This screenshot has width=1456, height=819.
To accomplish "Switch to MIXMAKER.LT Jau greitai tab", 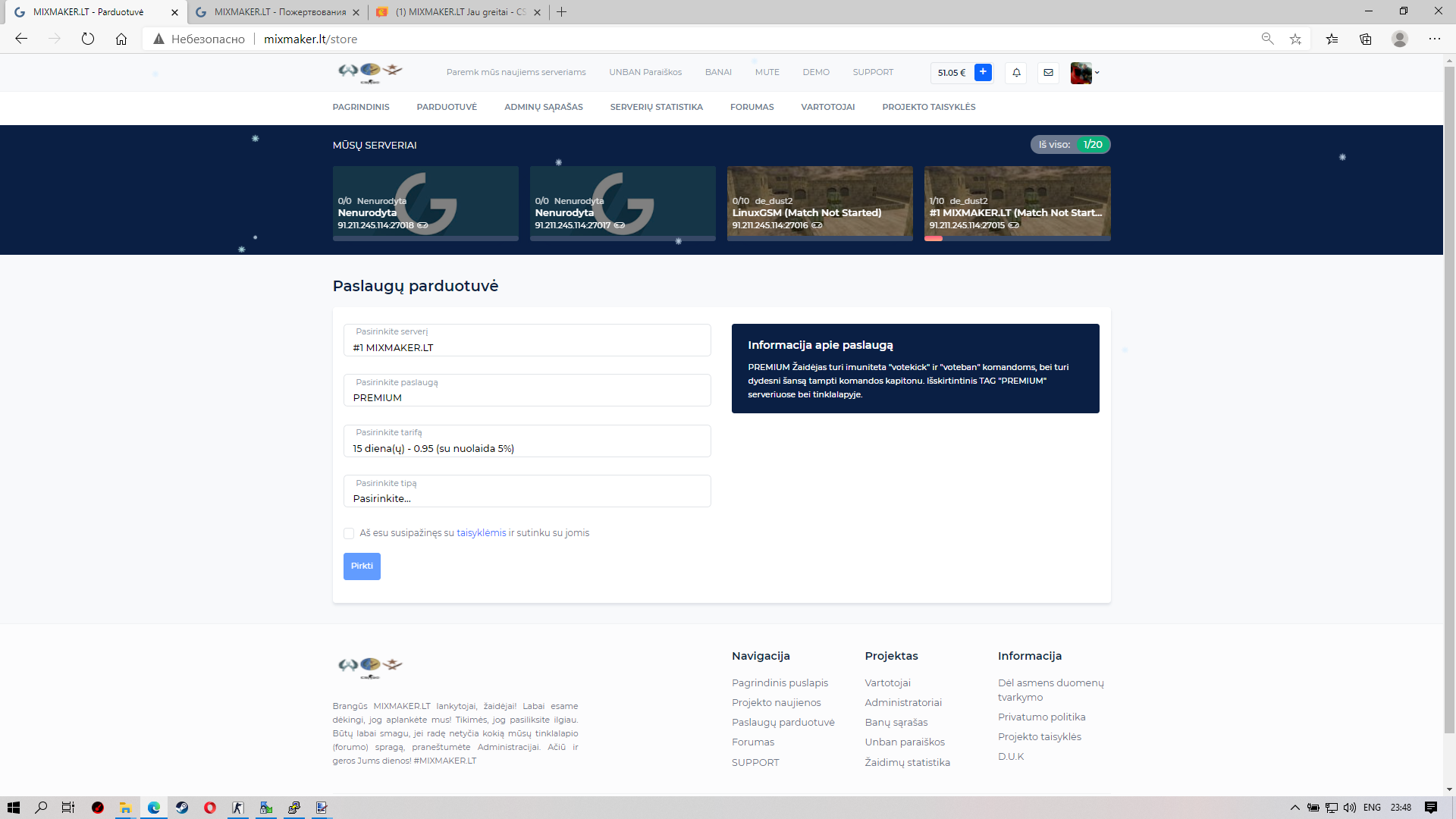I will point(460,12).
